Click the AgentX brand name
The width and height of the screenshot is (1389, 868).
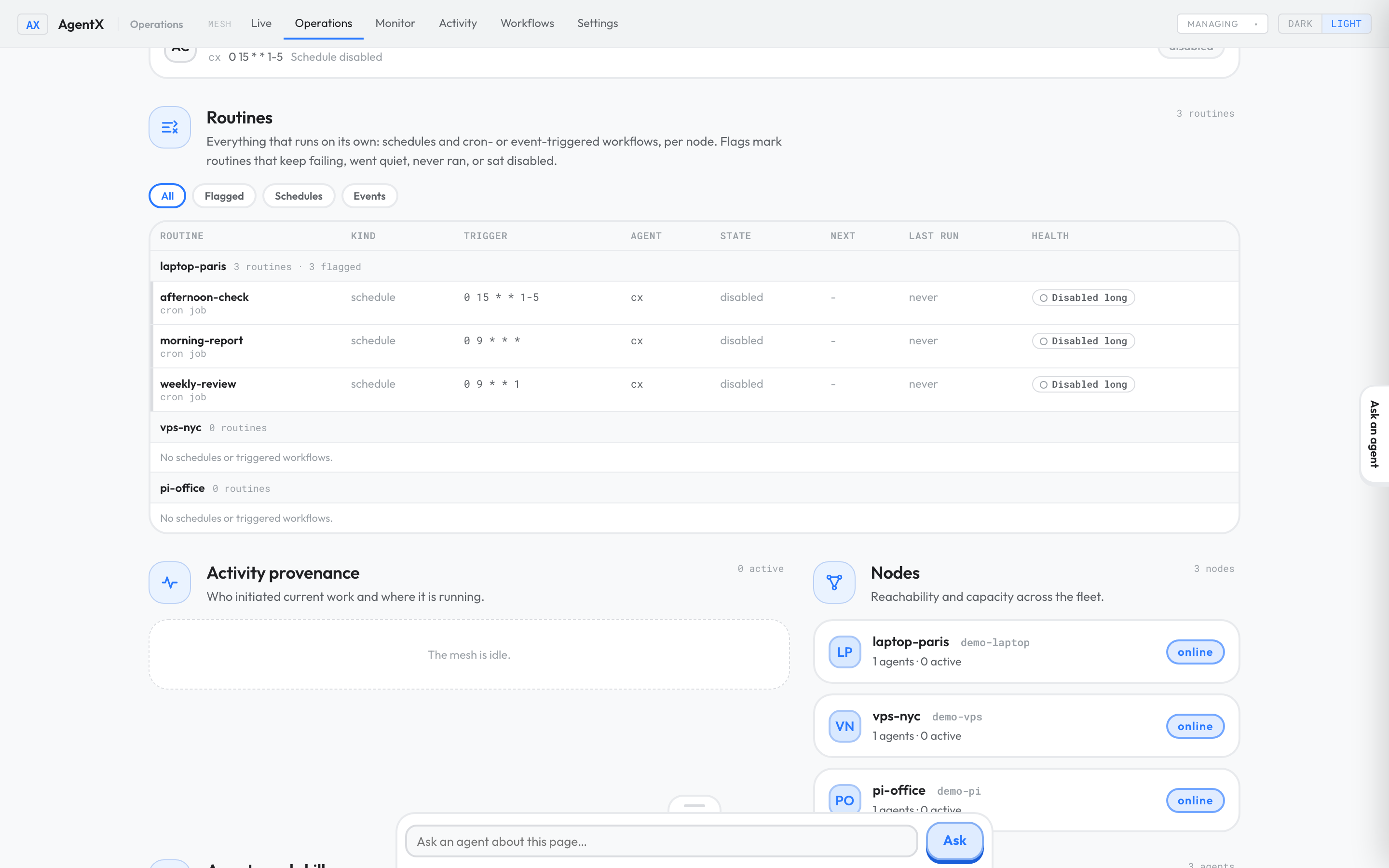pos(81,24)
